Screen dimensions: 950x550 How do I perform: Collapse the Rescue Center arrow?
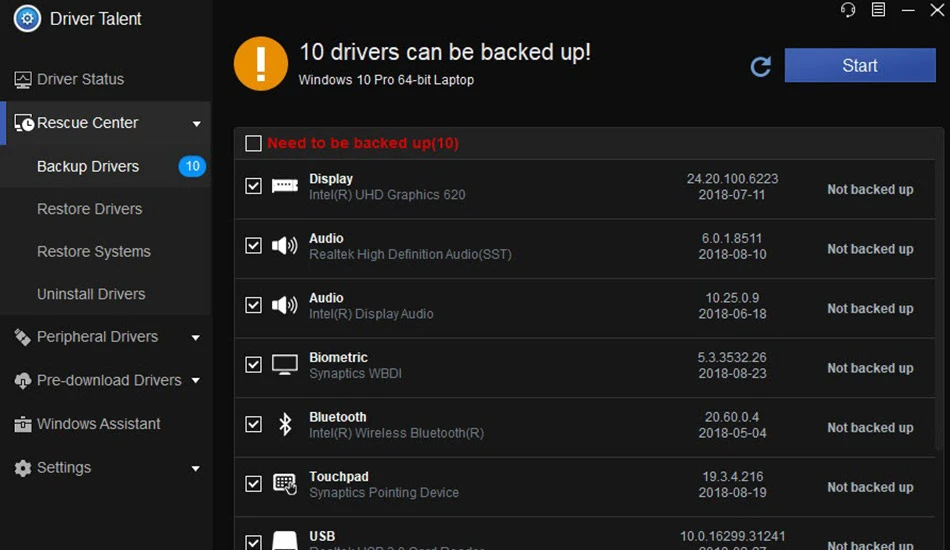196,124
